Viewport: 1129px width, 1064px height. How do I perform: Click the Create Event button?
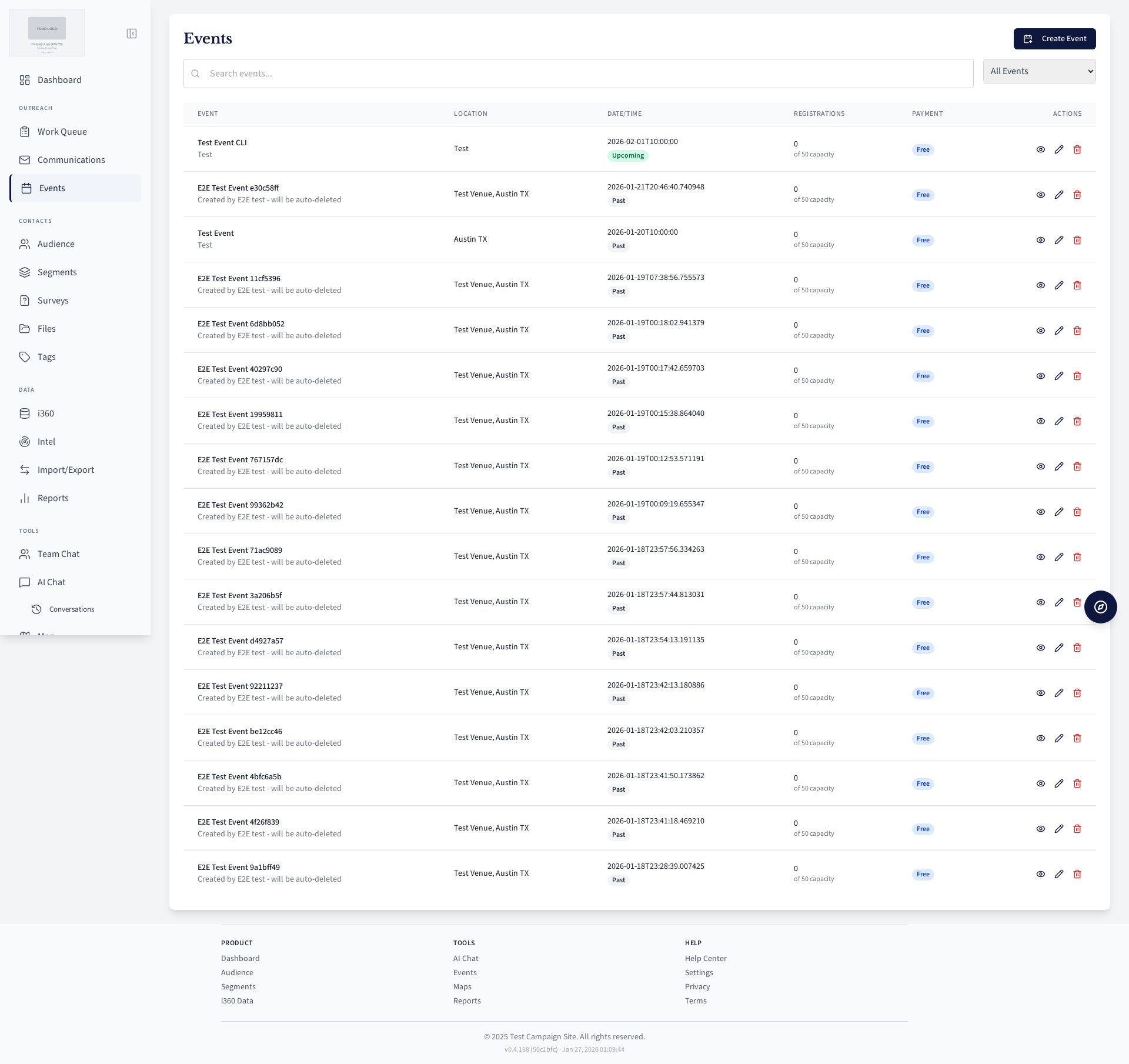[1054, 39]
